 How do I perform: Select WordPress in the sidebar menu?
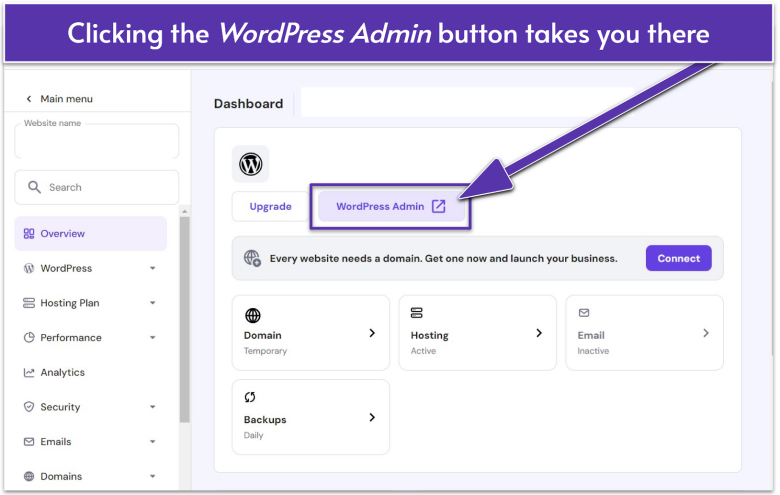pyautogui.click(x=91, y=268)
